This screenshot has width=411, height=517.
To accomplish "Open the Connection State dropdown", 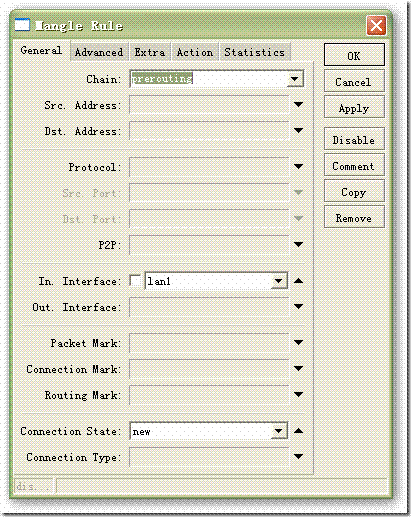I will [x=279, y=431].
